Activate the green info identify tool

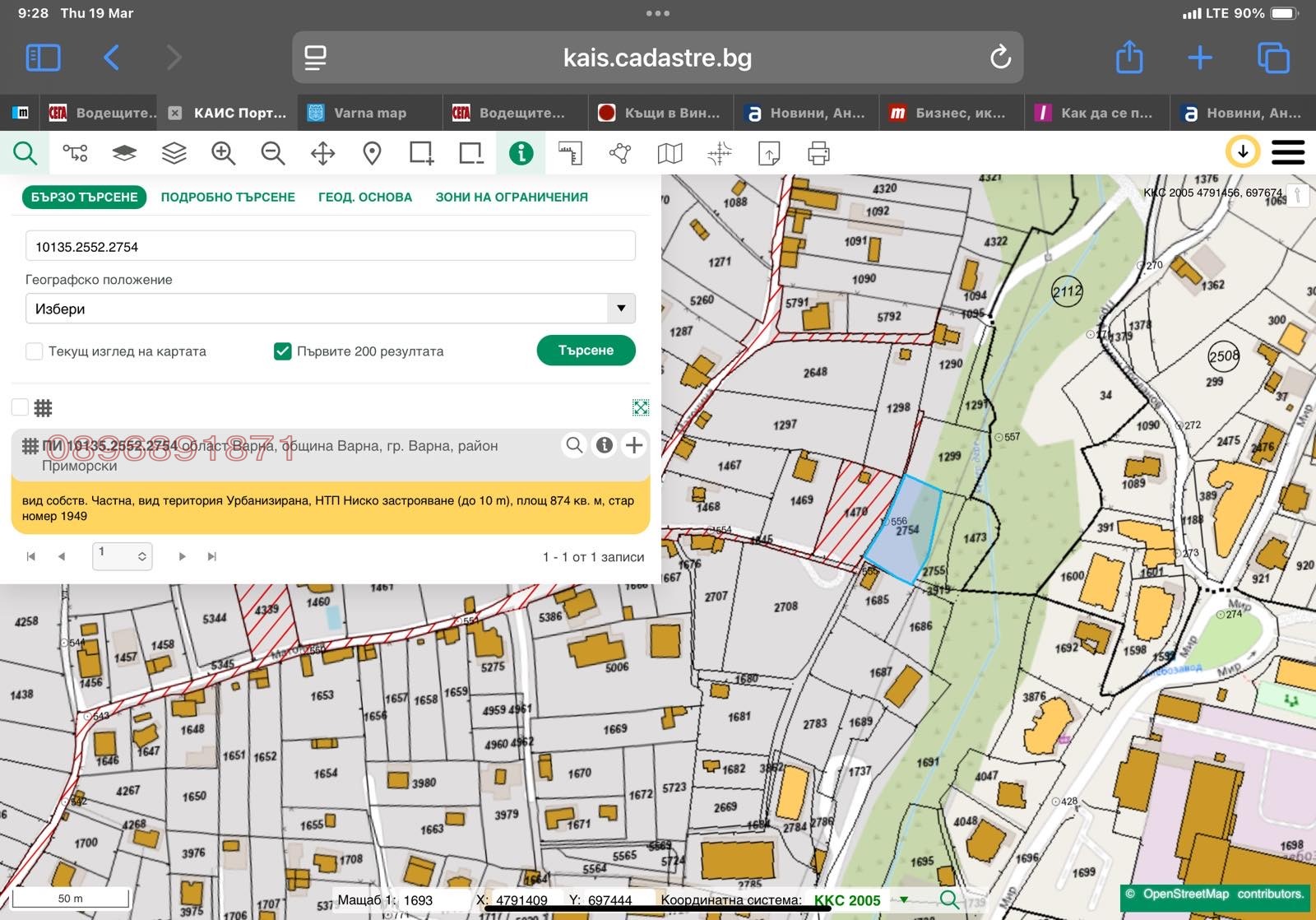(521, 153)
